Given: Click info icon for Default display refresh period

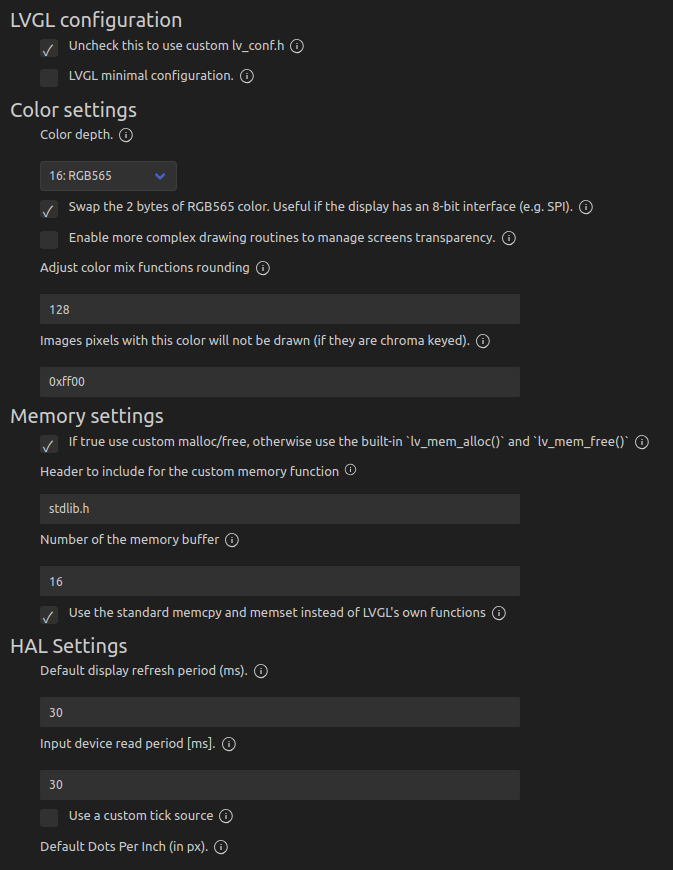Looking at the screenshot, I should tap(261, 671).
